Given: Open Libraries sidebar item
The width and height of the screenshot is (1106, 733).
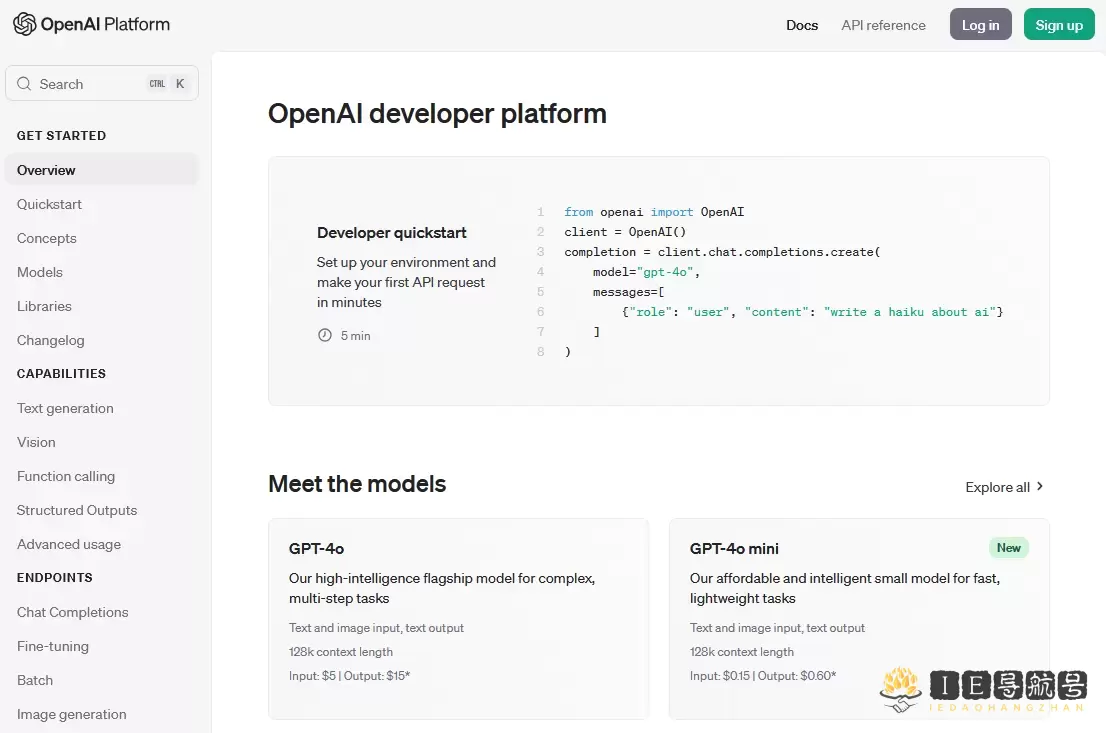Looking at the screenshot, I should [x=44, y=306].
